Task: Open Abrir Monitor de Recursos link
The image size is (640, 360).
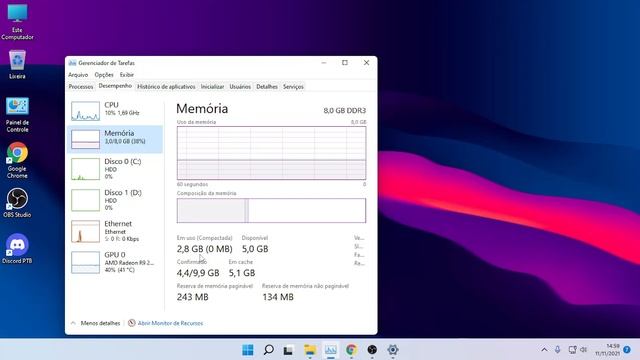Action: (x=170, y=323)
